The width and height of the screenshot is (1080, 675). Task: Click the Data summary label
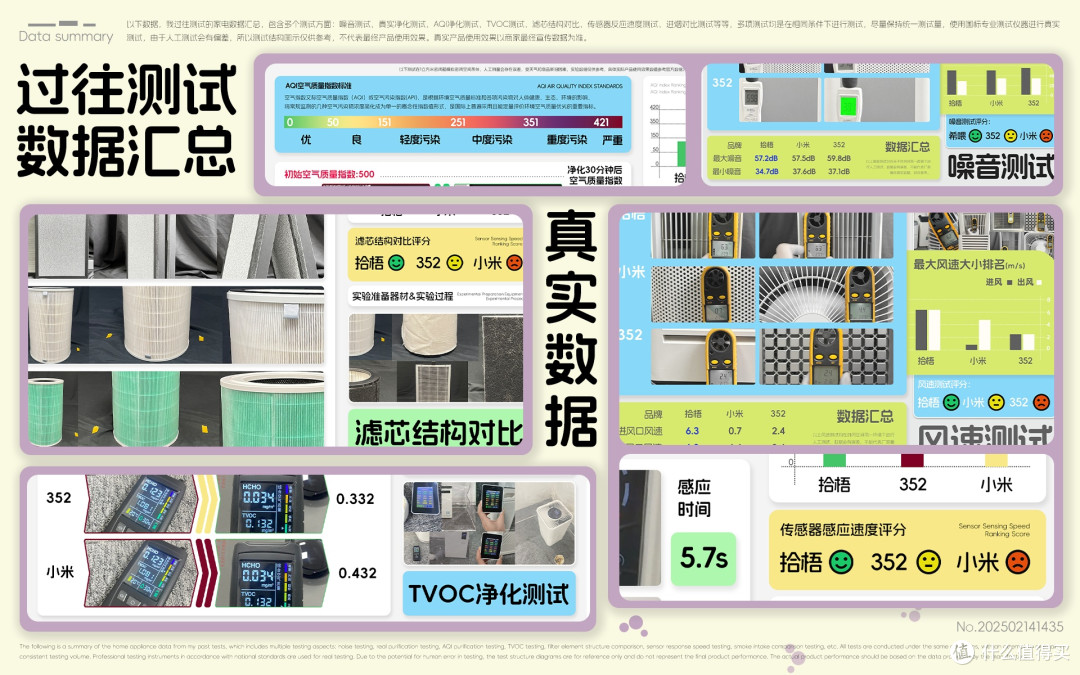65,37
